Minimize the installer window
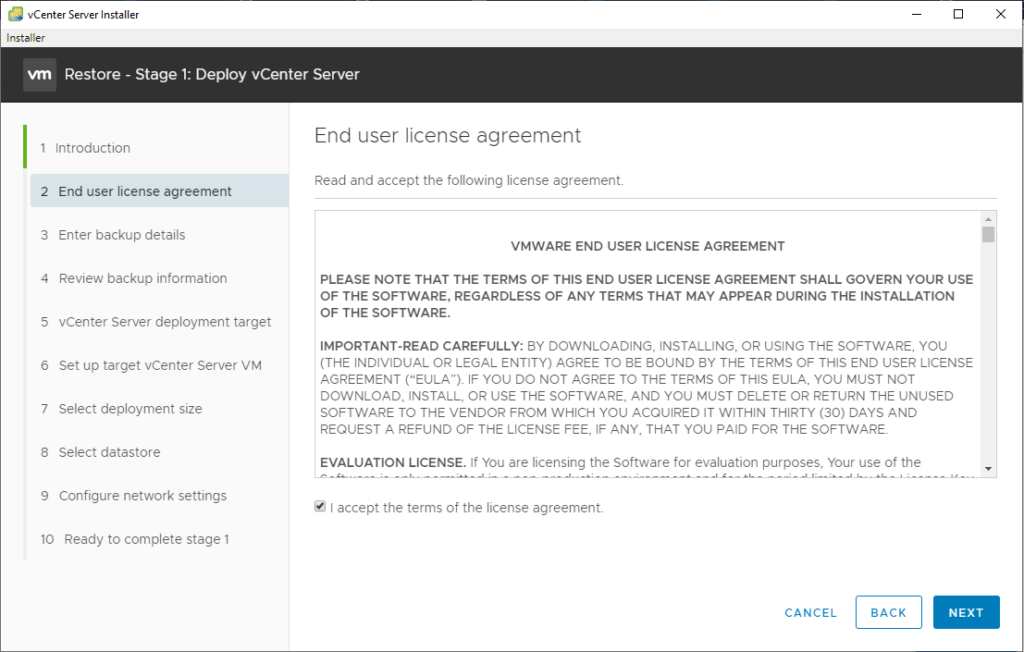Screen dimensions: 1024x652 916,14
